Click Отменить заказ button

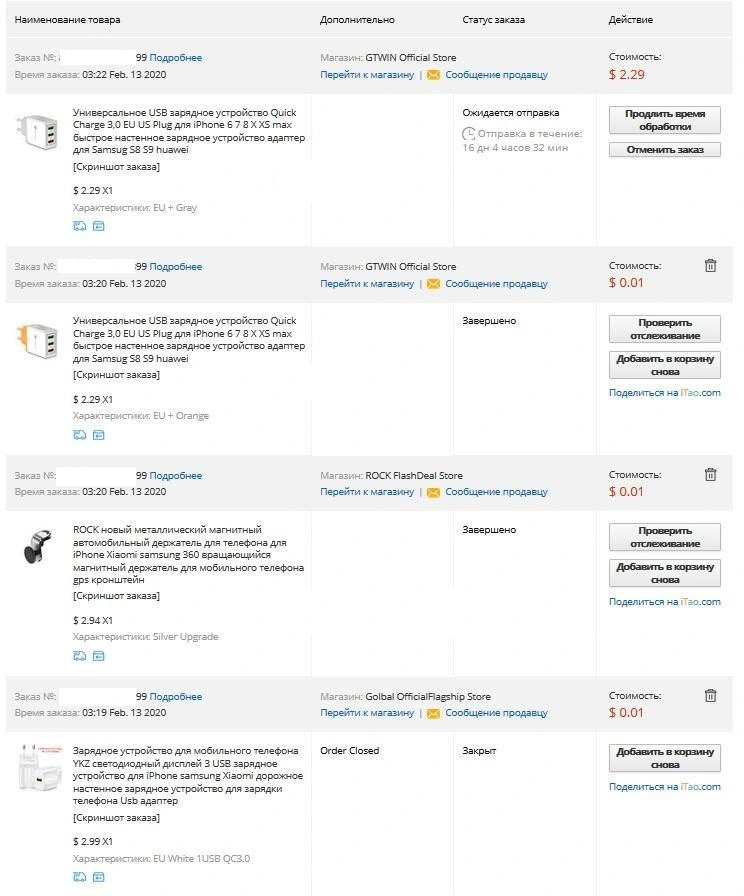click(x=665, y=150)
